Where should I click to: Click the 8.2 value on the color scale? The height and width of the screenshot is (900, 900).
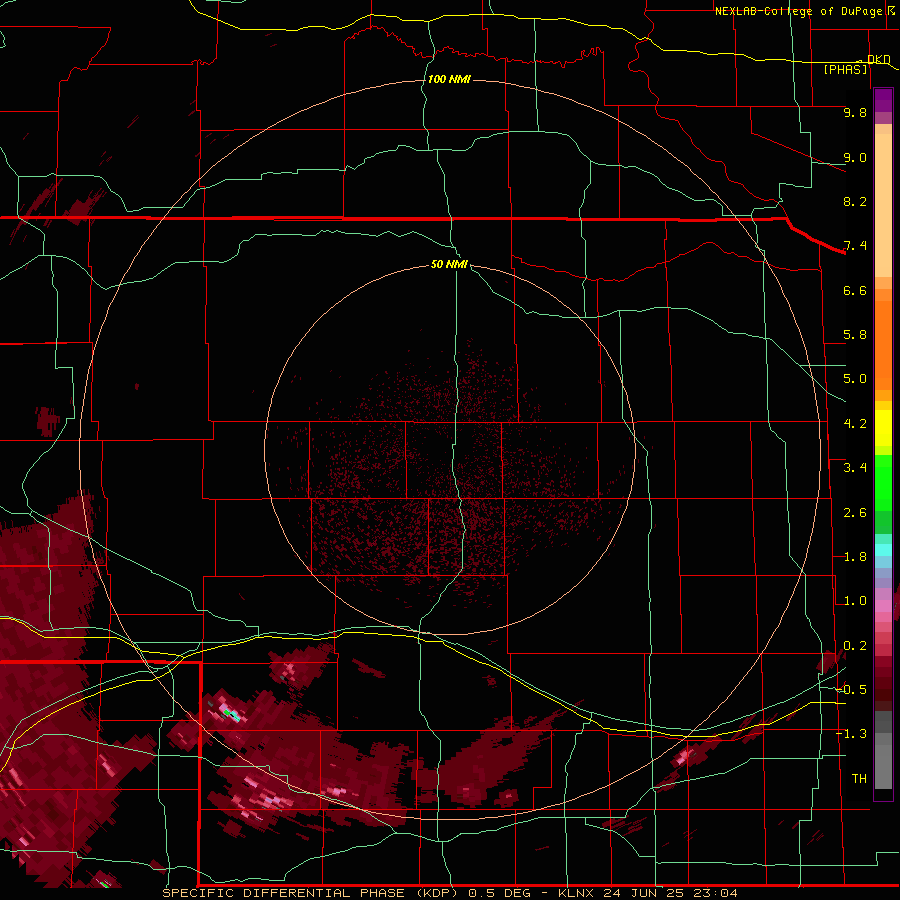pos(855,201)
